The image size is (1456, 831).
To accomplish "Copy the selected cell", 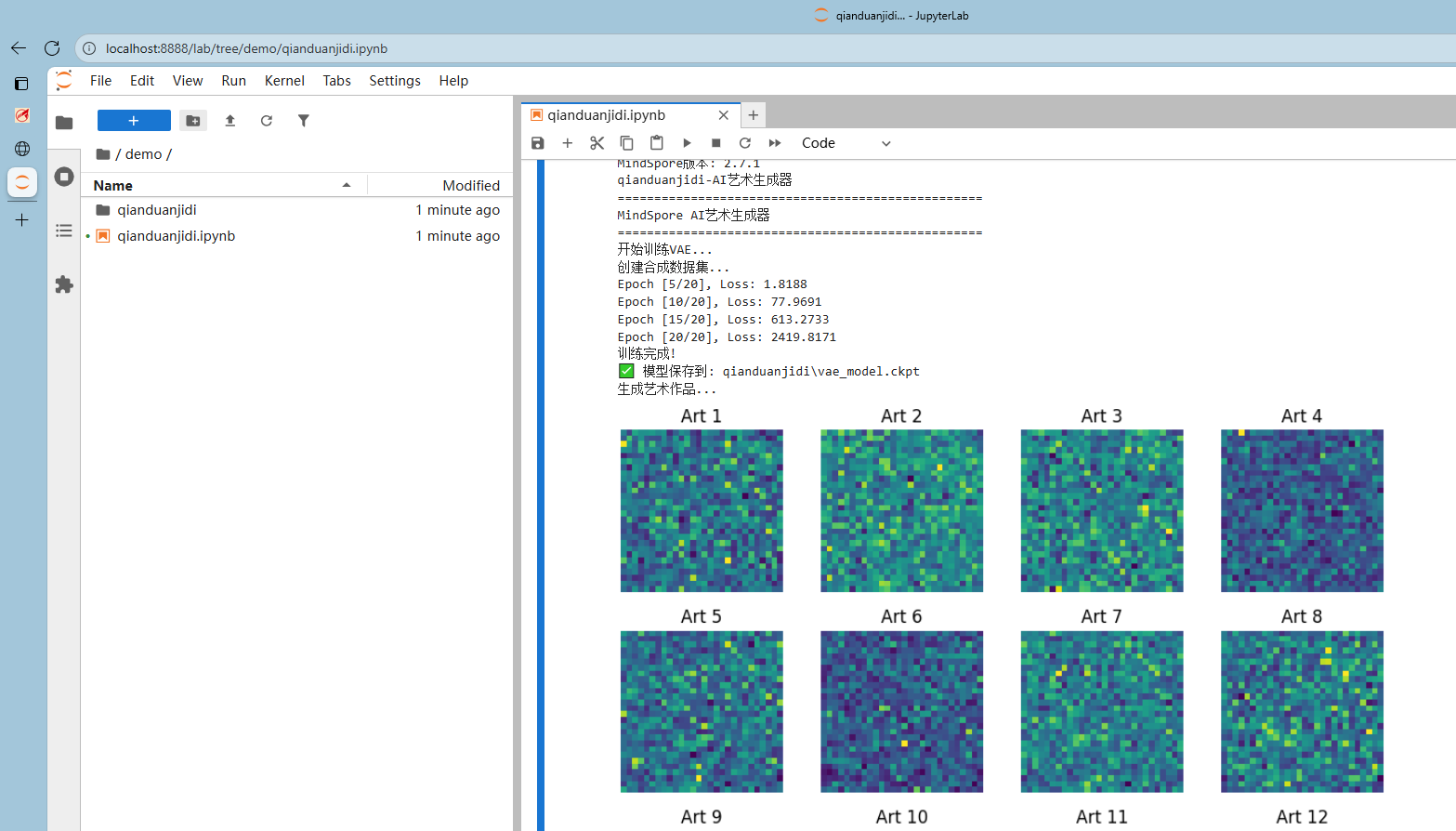I will tap(626, 143).
